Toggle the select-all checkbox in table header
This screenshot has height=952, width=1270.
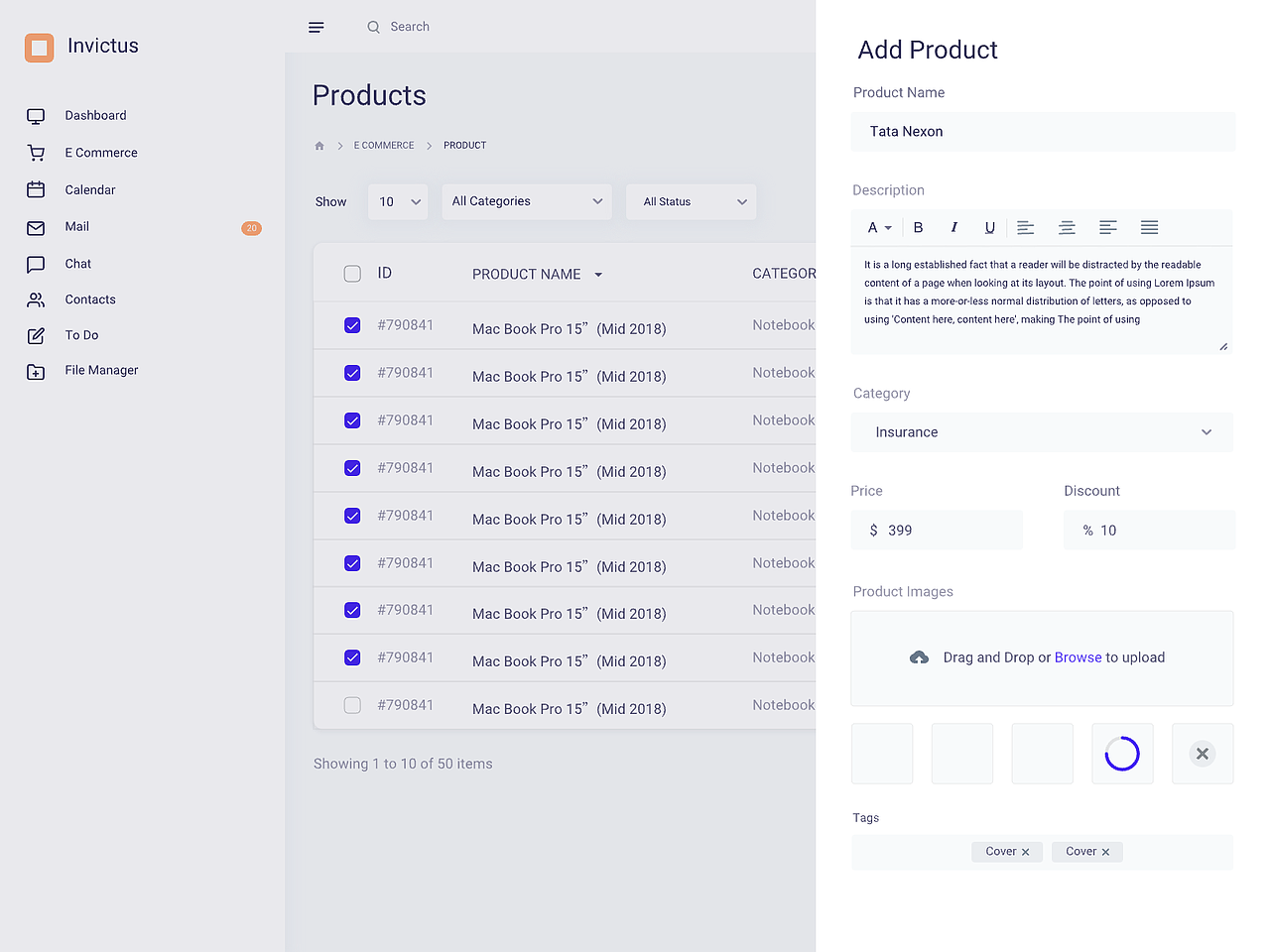(x=352, y=274)
